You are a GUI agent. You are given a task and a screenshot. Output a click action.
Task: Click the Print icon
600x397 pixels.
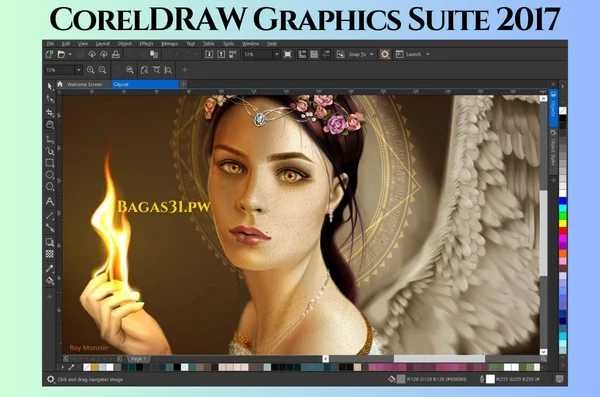(x=116, y=54)
